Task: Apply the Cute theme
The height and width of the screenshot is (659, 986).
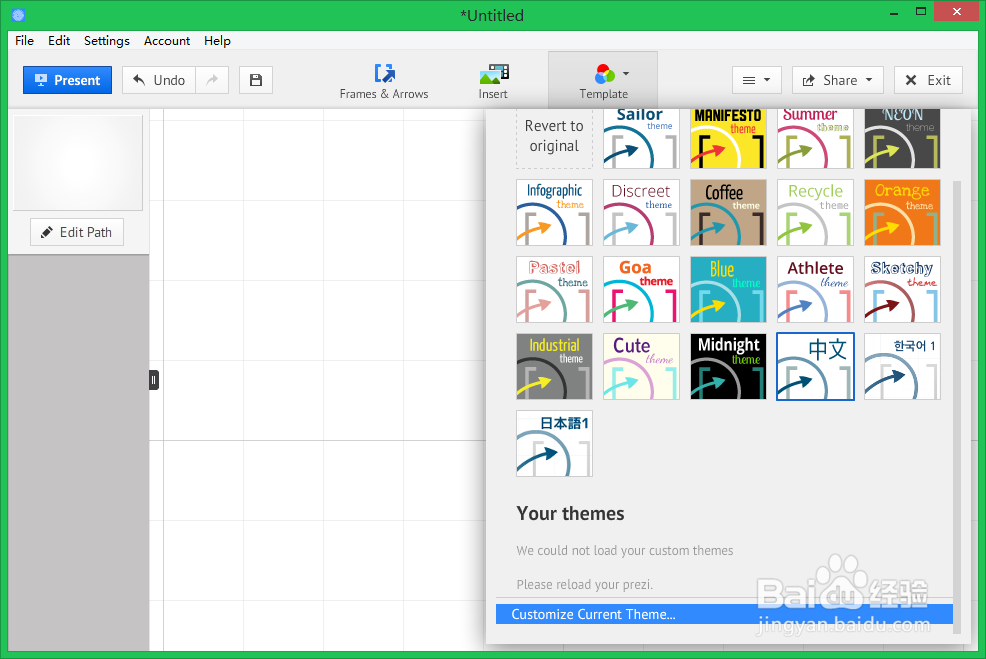Action: pos(641,367)
